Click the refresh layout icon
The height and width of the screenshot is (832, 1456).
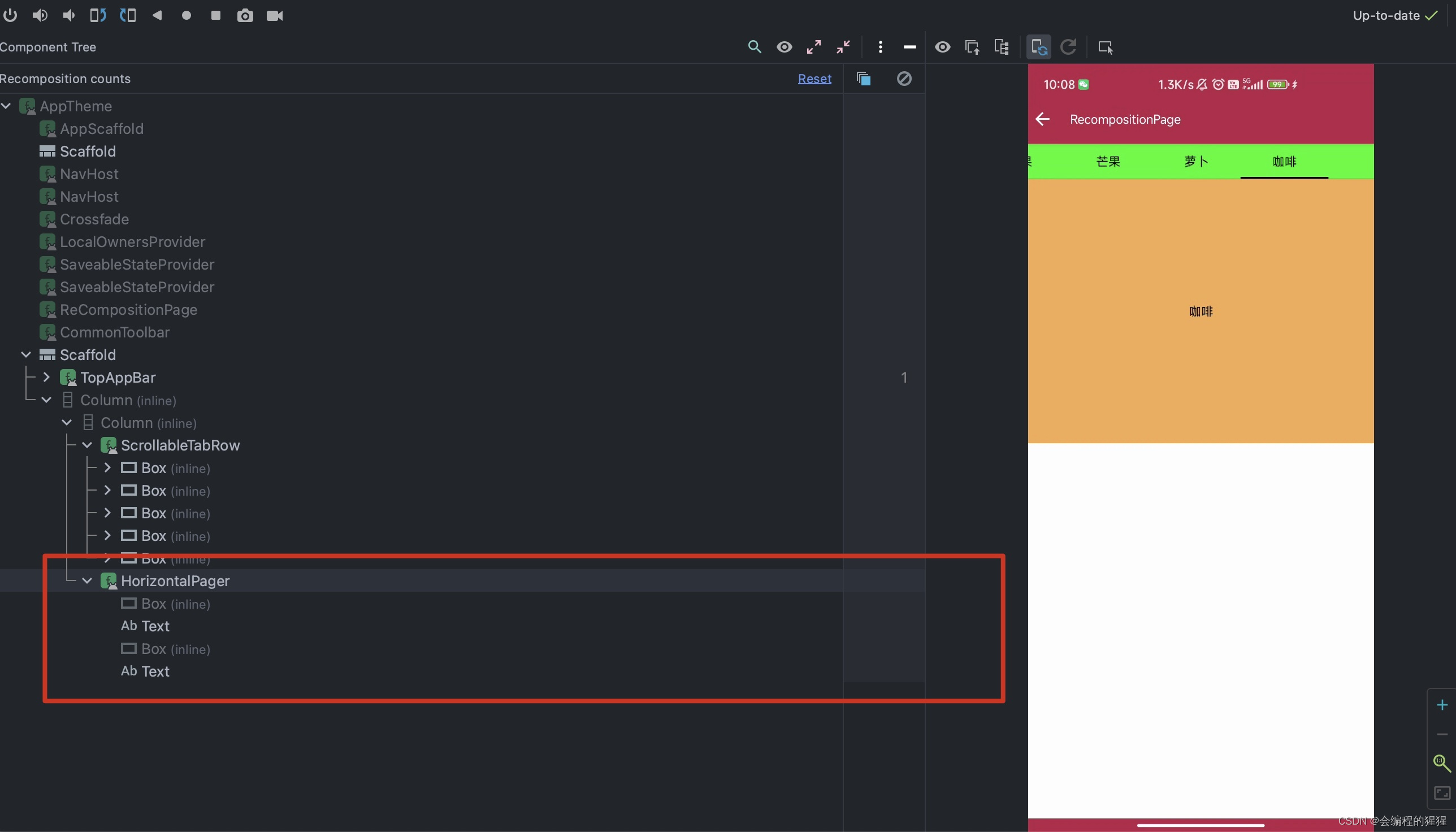click(1068, 47)
